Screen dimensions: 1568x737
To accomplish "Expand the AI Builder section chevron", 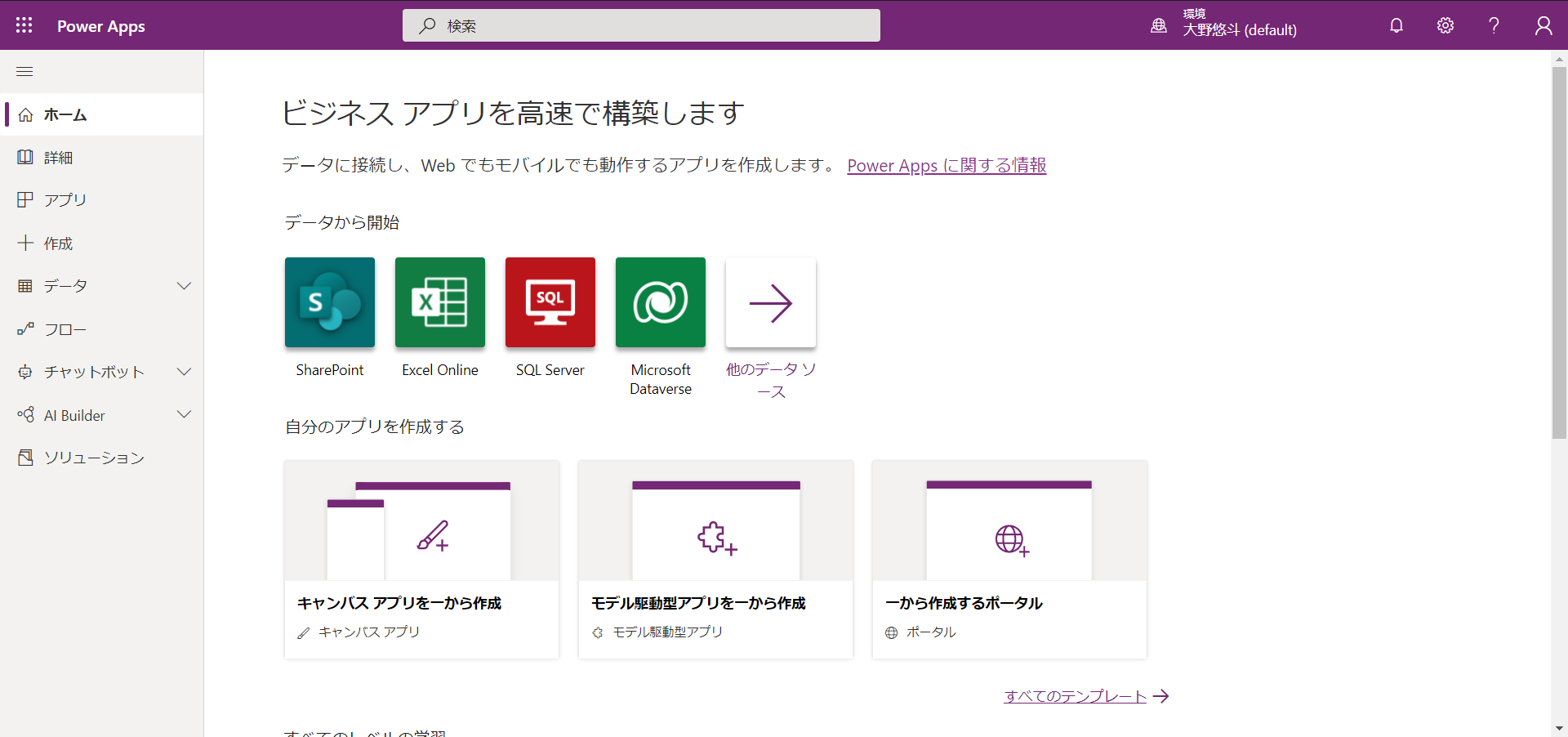I will point(185,414).
